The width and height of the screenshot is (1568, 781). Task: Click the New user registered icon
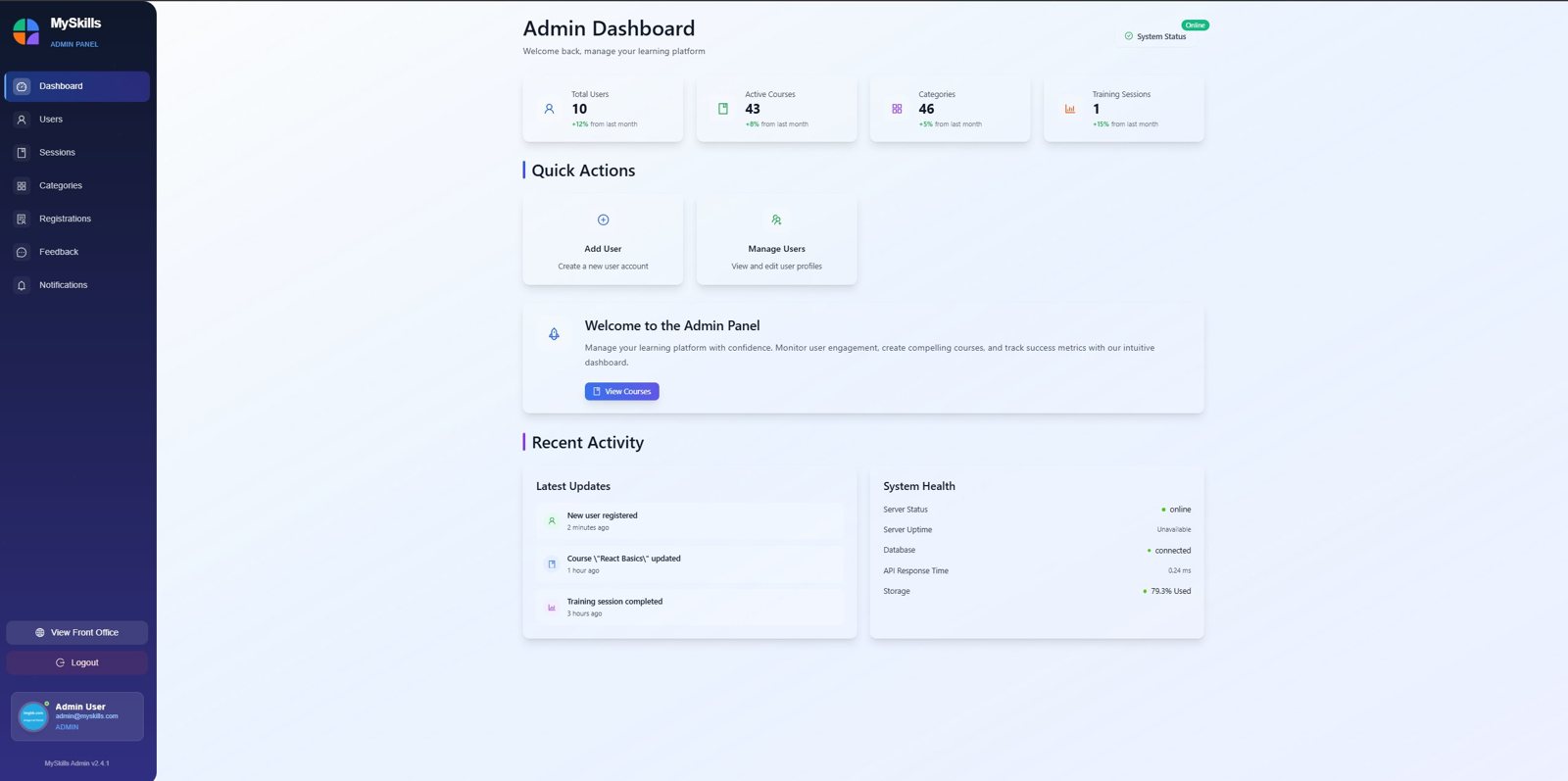coord(552,521)
